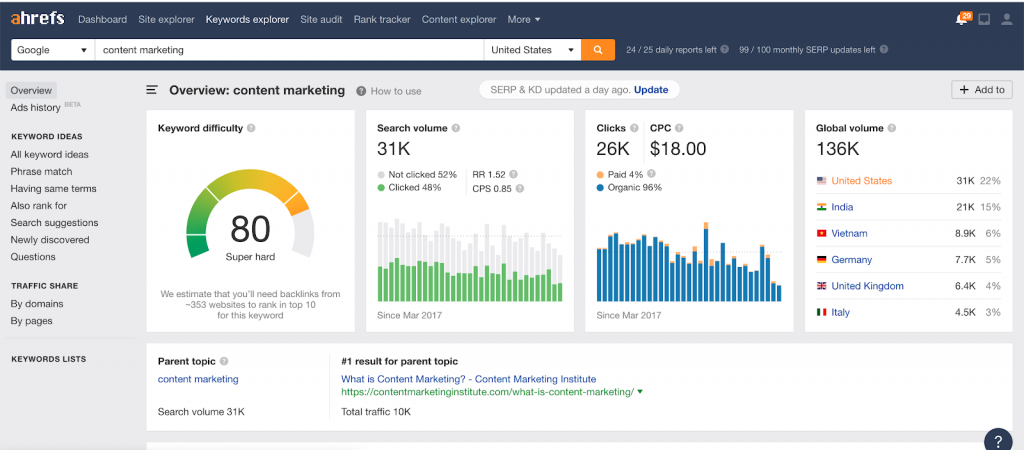
Task: Expand the More menu in navigation
Action: [x=524, y=20]
